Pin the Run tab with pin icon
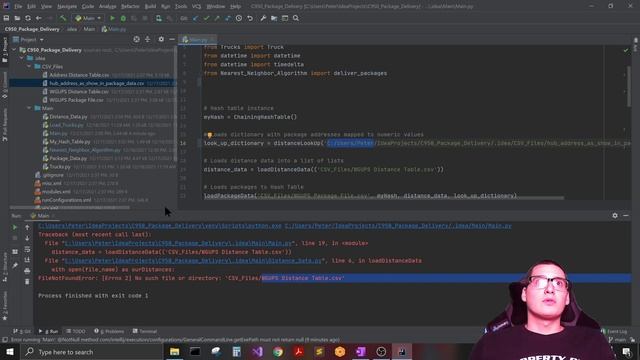The width and height of the screenshot is (640, 360). [x=15, y=266]
